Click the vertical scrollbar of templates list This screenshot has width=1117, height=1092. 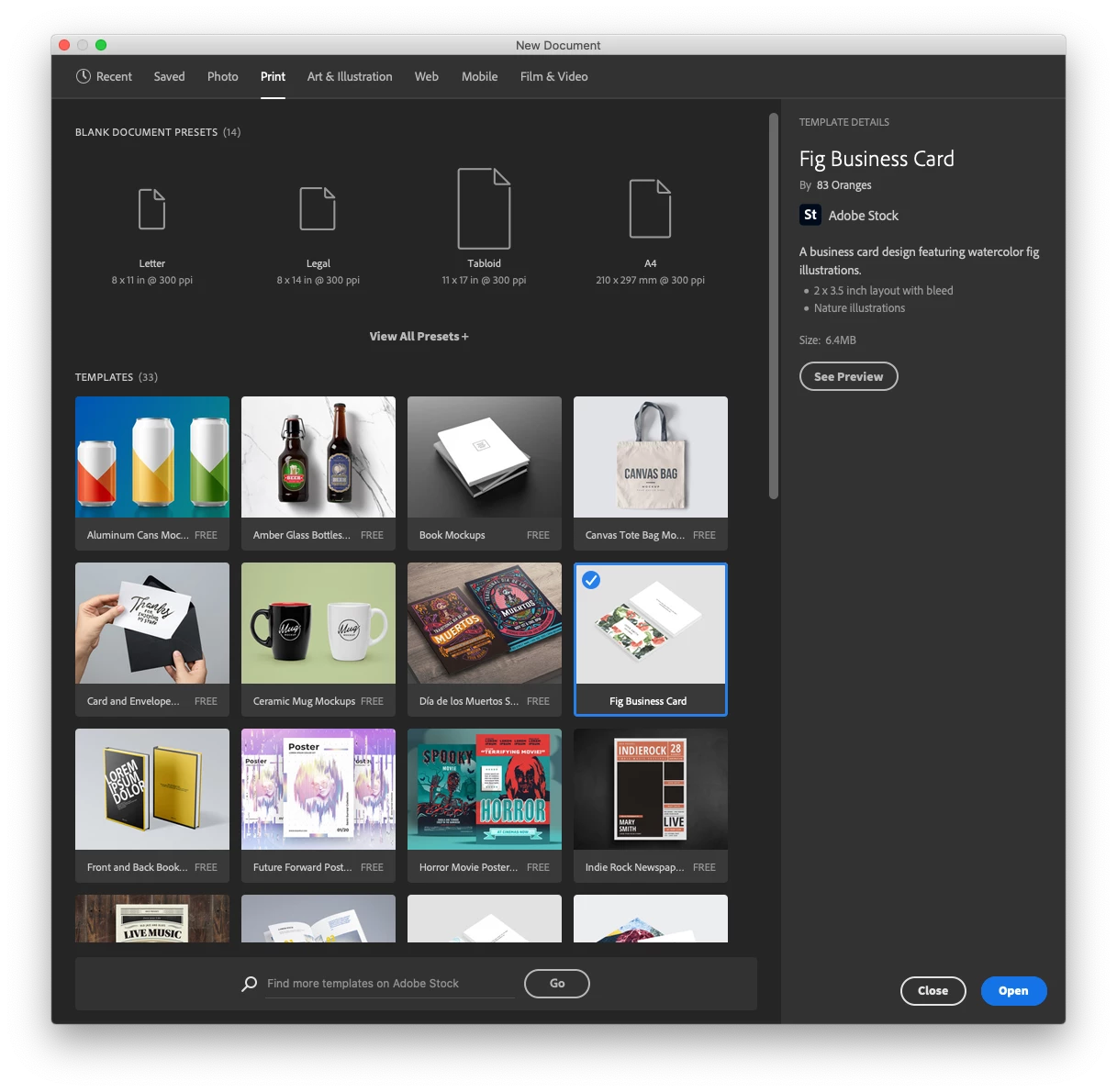click(774, 306)
